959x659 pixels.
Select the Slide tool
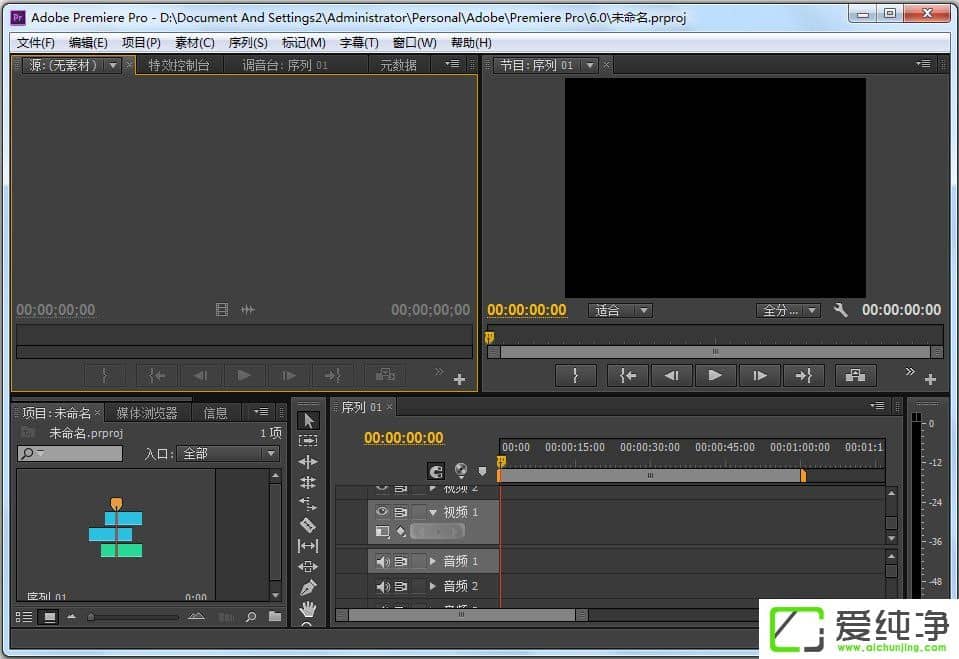(308, 567)
